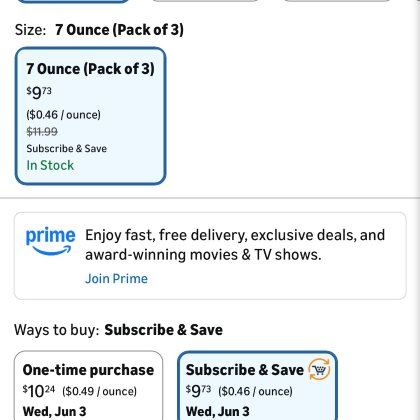Click the ($0.46 / ounce) text in size tile
The height and width of the screenshot is (420, 420).
(63, 115)
